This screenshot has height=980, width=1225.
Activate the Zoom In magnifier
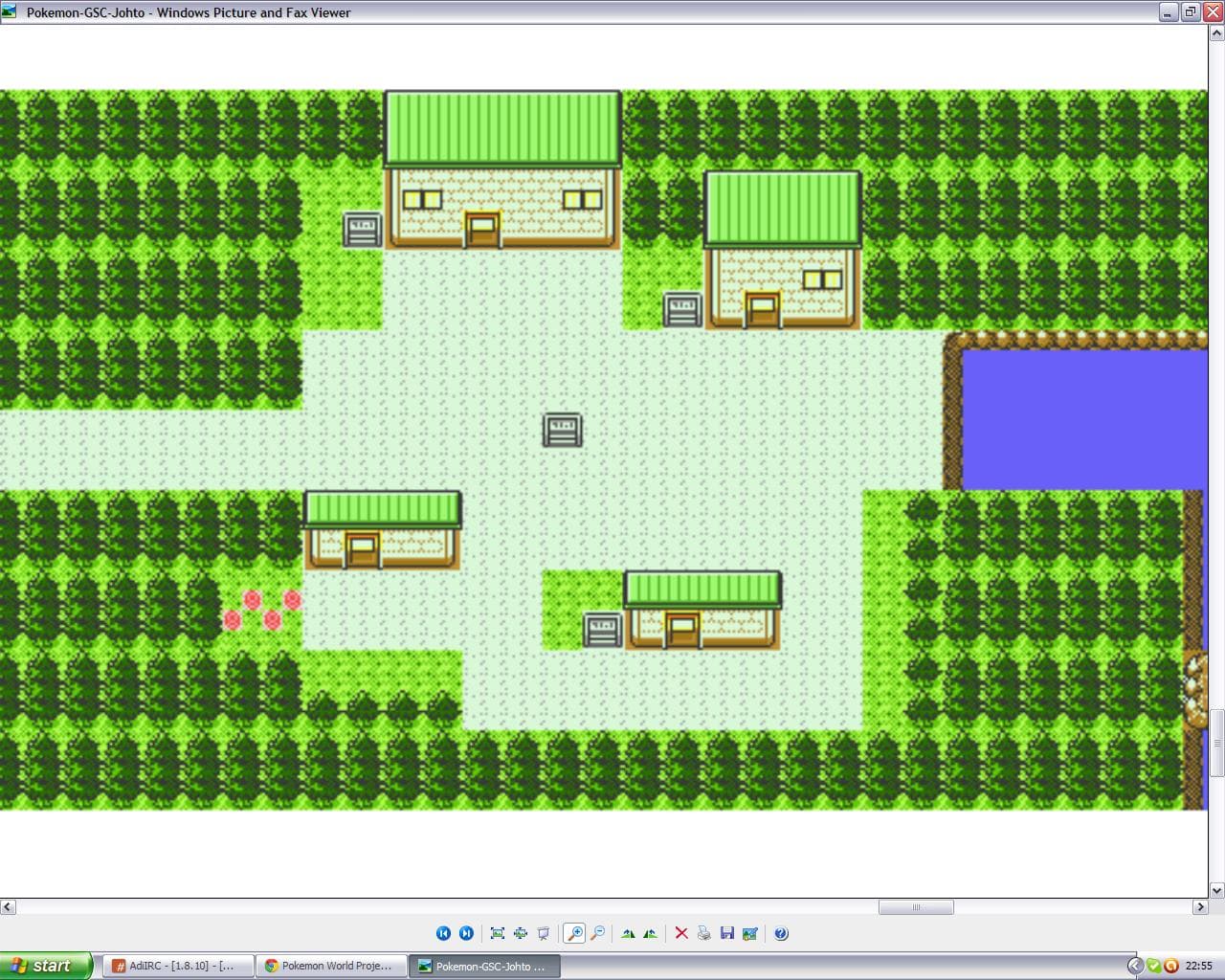pyautogui.click(x=574, y=933)
